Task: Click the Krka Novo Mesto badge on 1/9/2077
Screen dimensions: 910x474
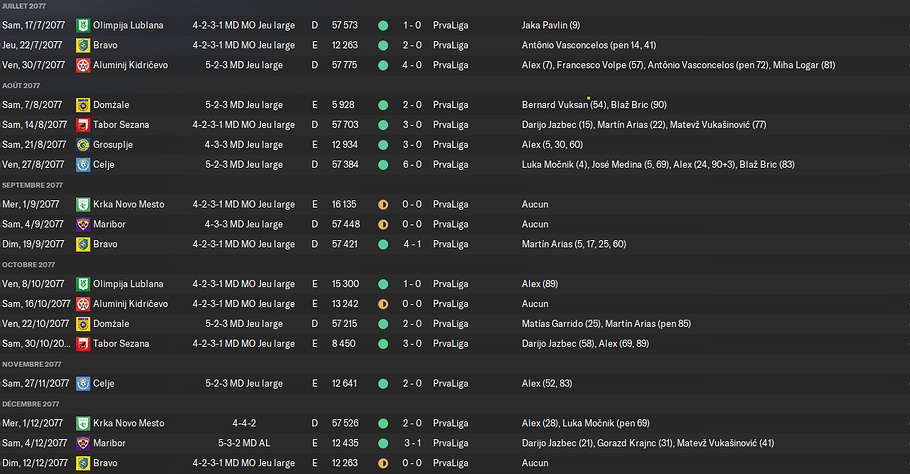Action: click(83, 204)
